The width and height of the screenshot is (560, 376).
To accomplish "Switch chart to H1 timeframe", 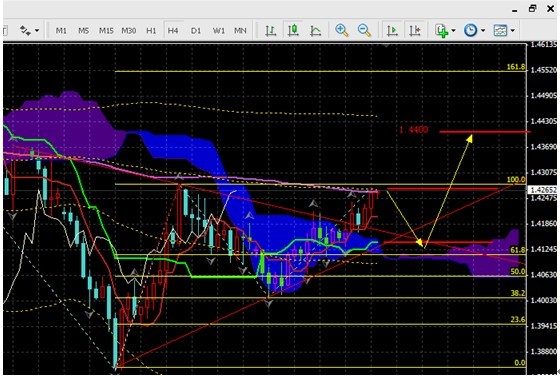I will tap(151, 31).
